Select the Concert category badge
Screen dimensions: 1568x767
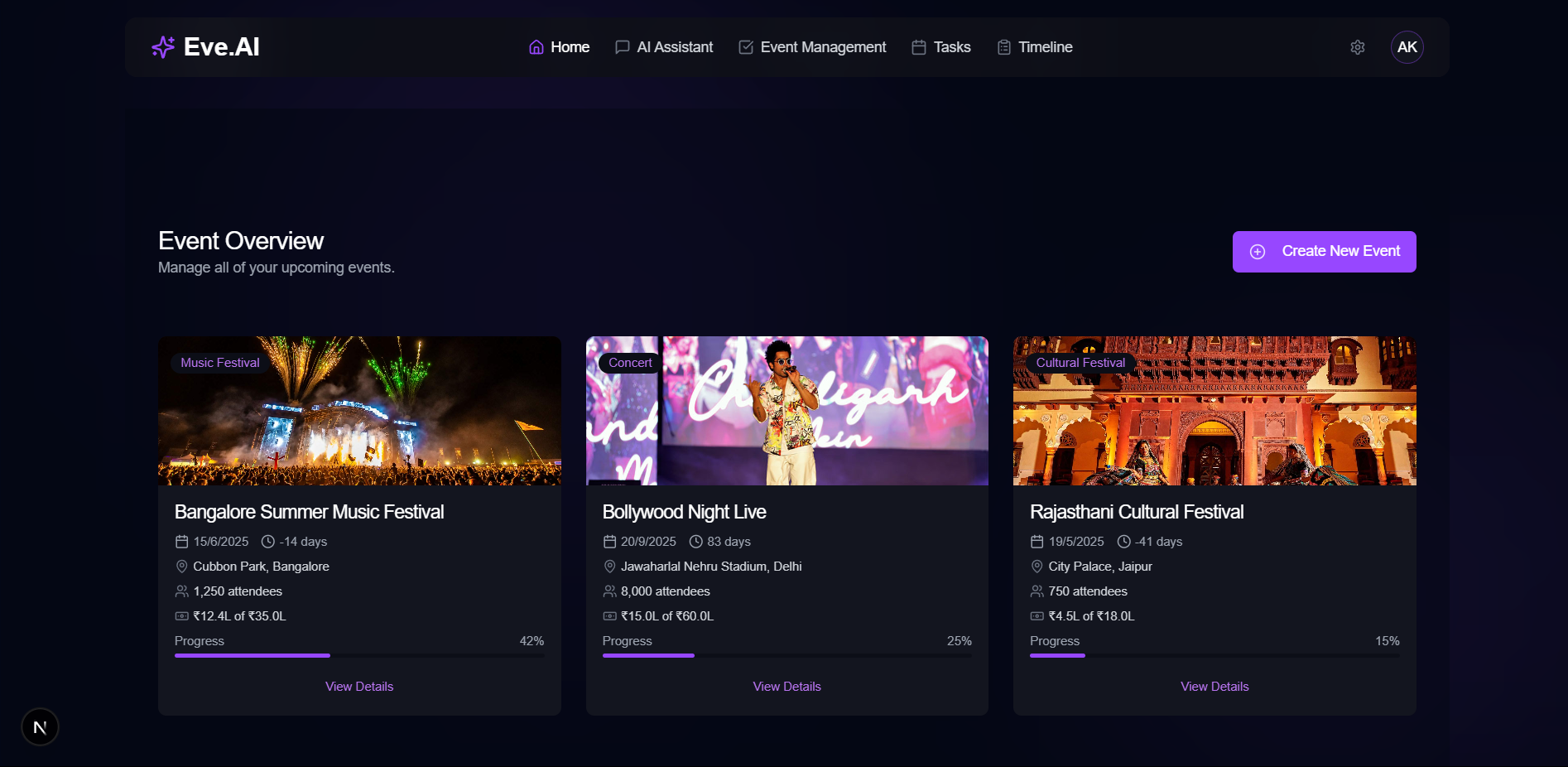click(630, 363)
